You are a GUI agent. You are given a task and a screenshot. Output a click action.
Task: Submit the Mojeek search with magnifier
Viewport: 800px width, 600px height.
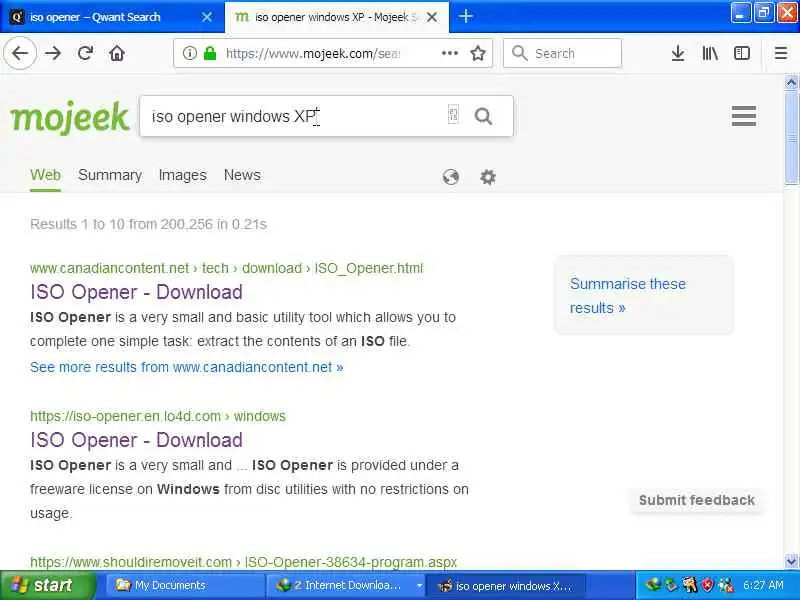tap(483, 116)
